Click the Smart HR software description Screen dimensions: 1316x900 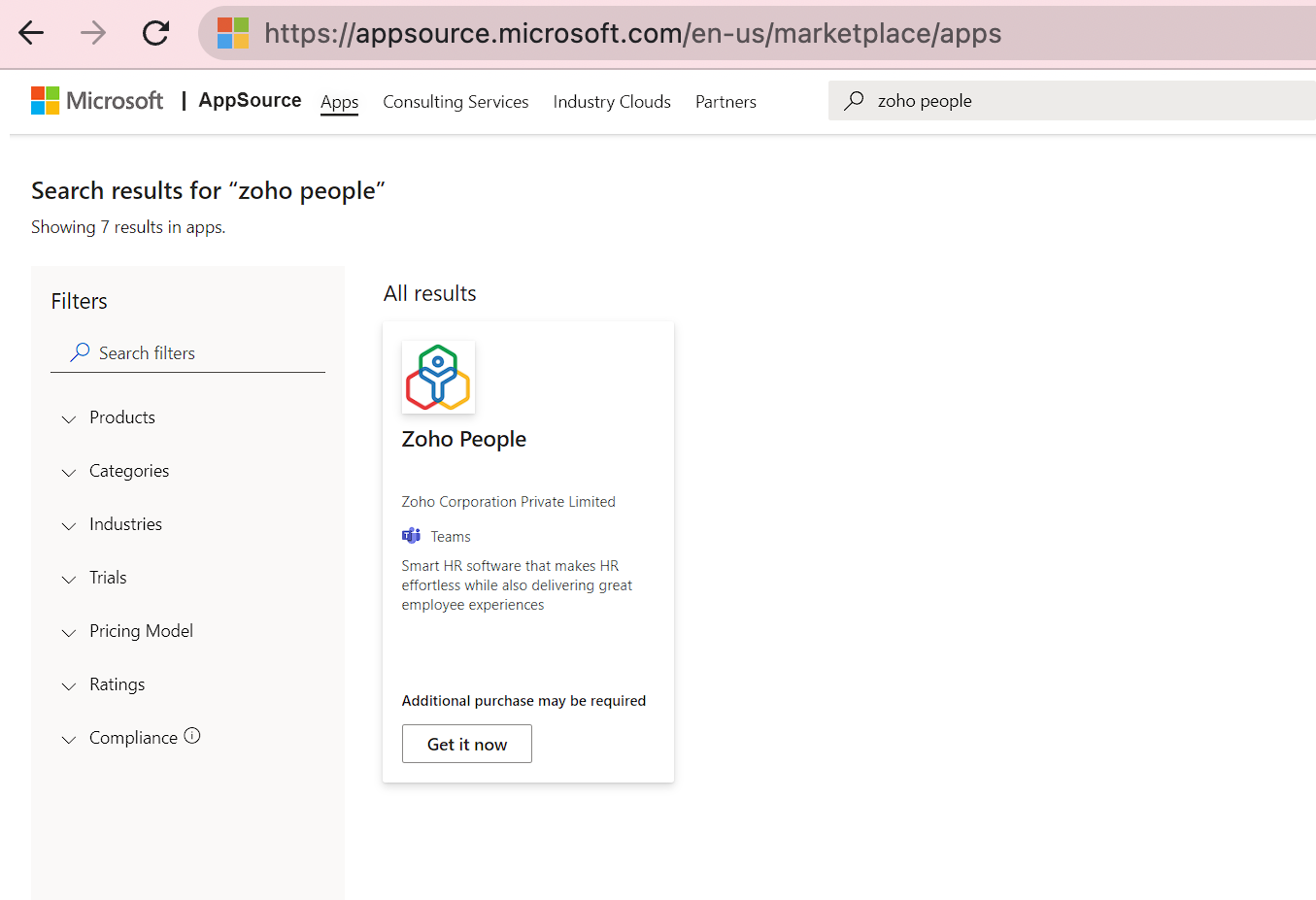coord(517,585)
